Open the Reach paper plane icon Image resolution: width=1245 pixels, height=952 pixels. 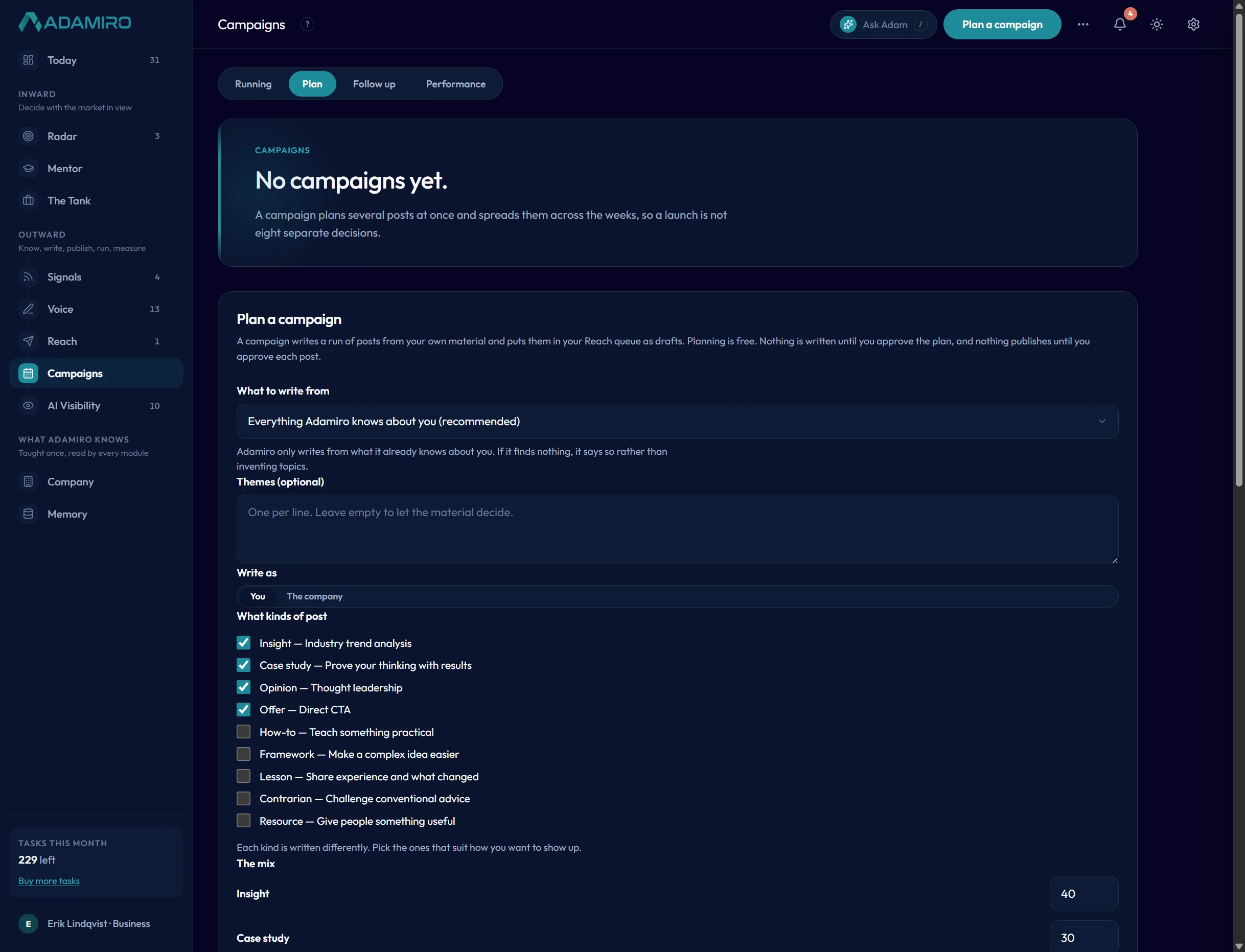pyautogui.click(x=28, y=341)
